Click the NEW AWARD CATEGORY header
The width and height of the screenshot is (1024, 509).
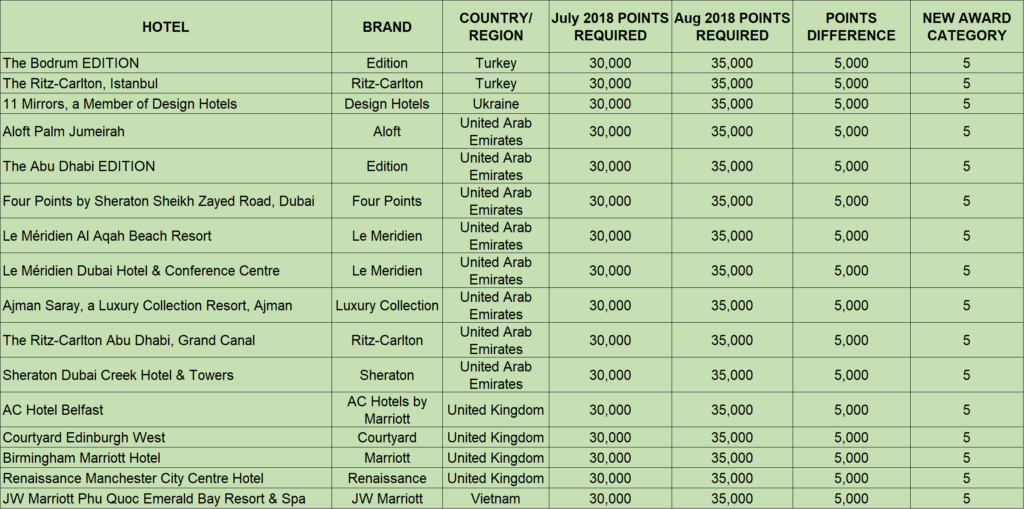966,27
